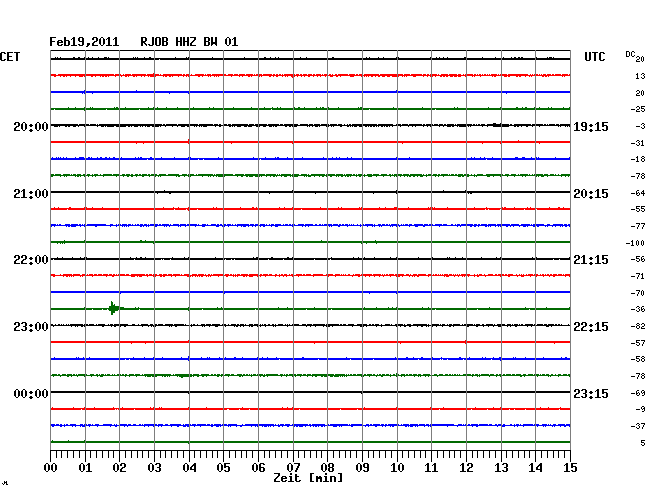Click the DC offset value -25

click(638, 109)
